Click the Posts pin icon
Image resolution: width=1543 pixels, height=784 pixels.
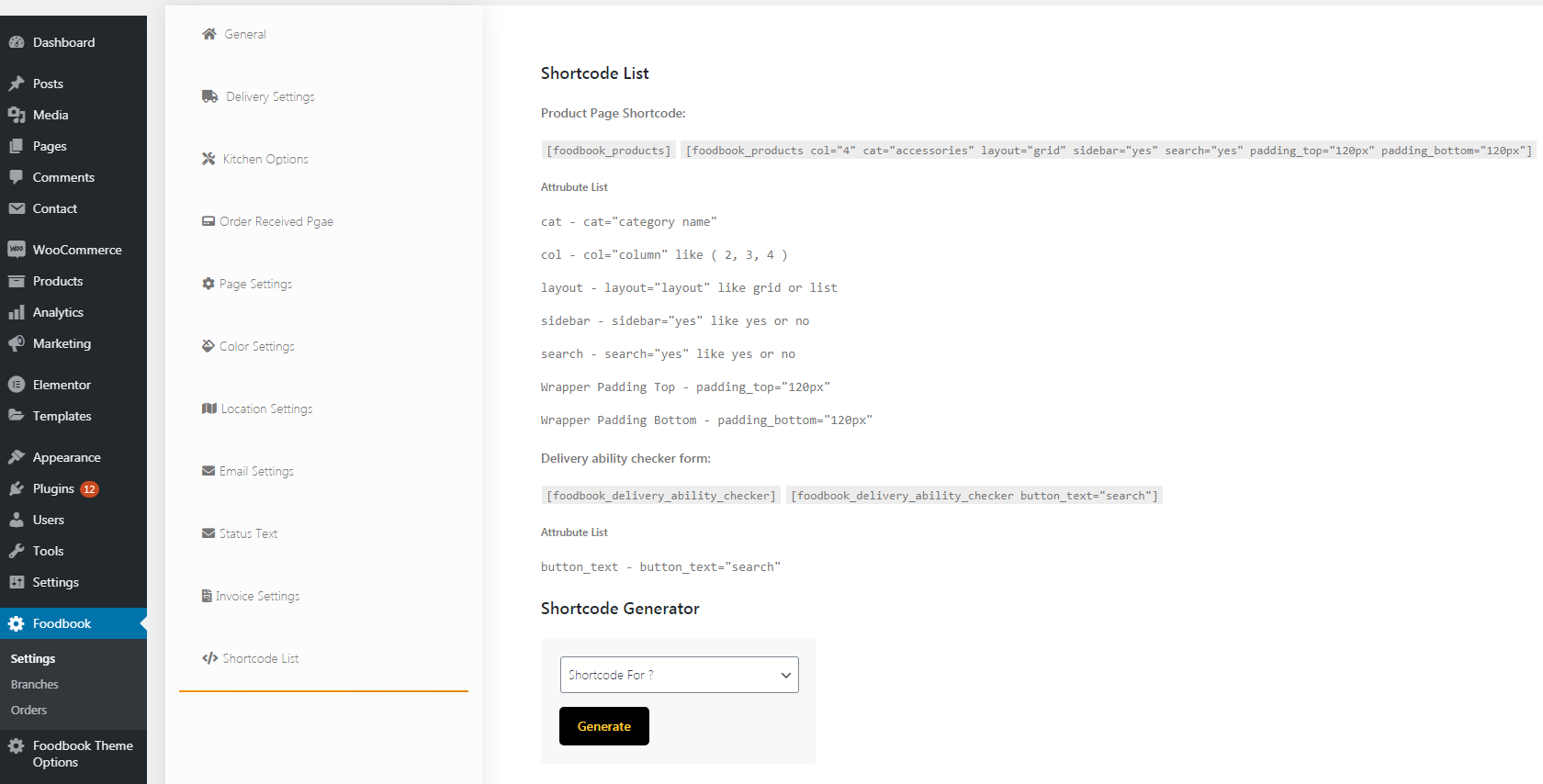click(17, 84)
